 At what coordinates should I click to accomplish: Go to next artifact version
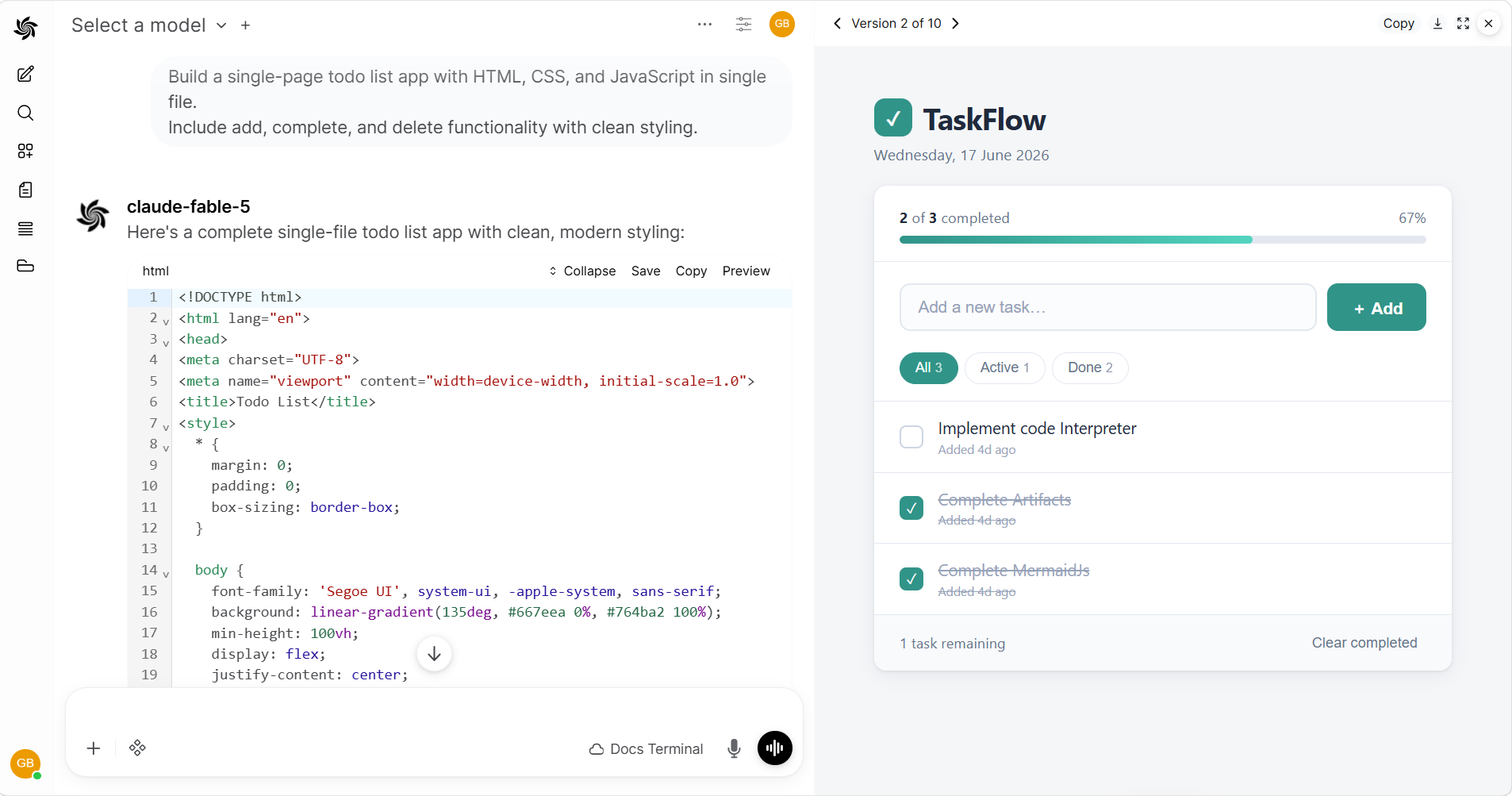coord(955,23)
